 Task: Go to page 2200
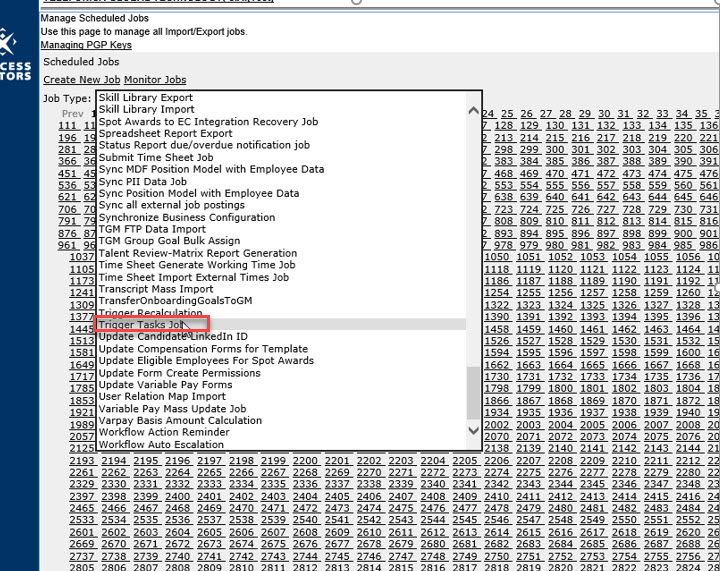305,461
